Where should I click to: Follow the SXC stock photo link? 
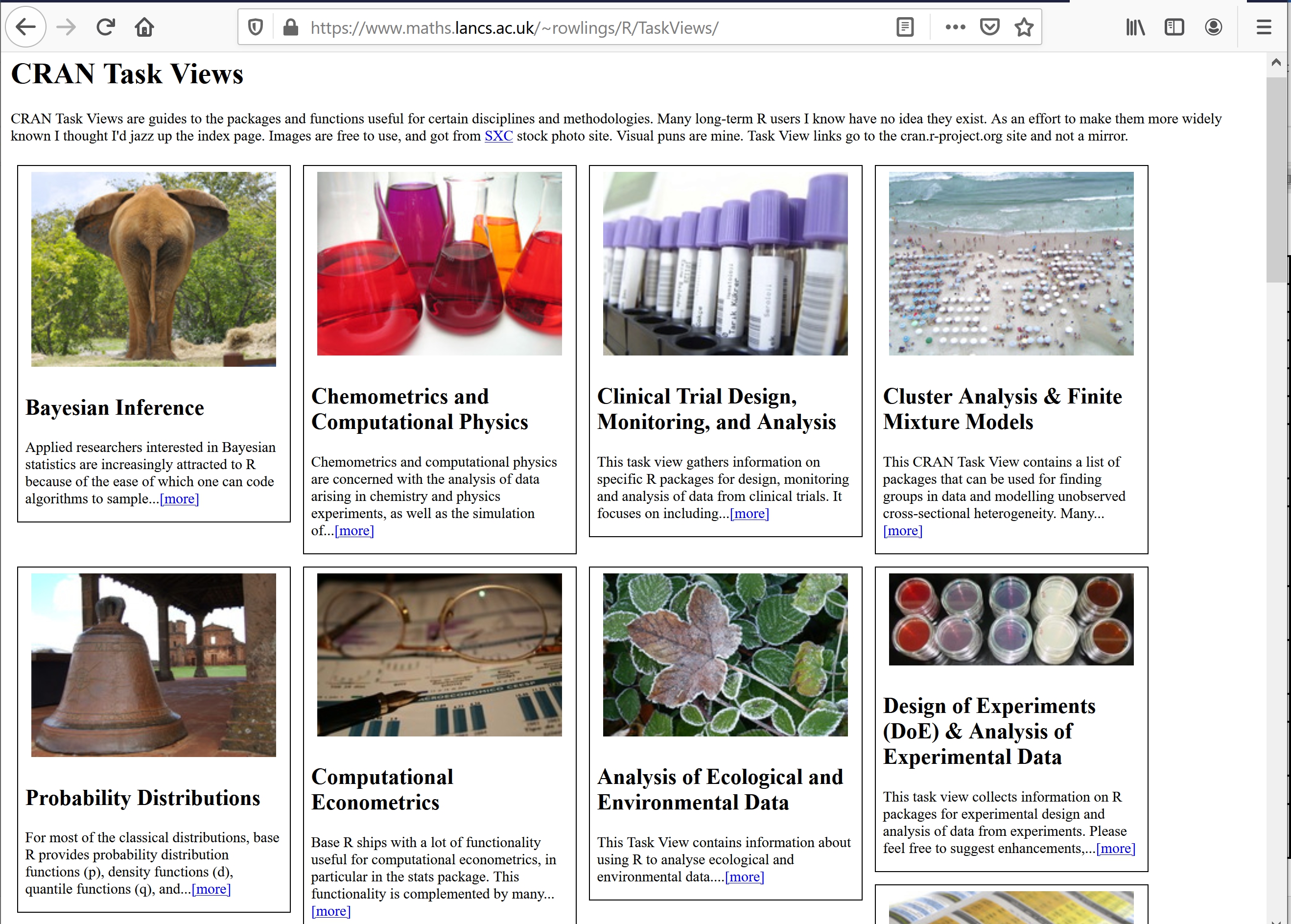498,136
